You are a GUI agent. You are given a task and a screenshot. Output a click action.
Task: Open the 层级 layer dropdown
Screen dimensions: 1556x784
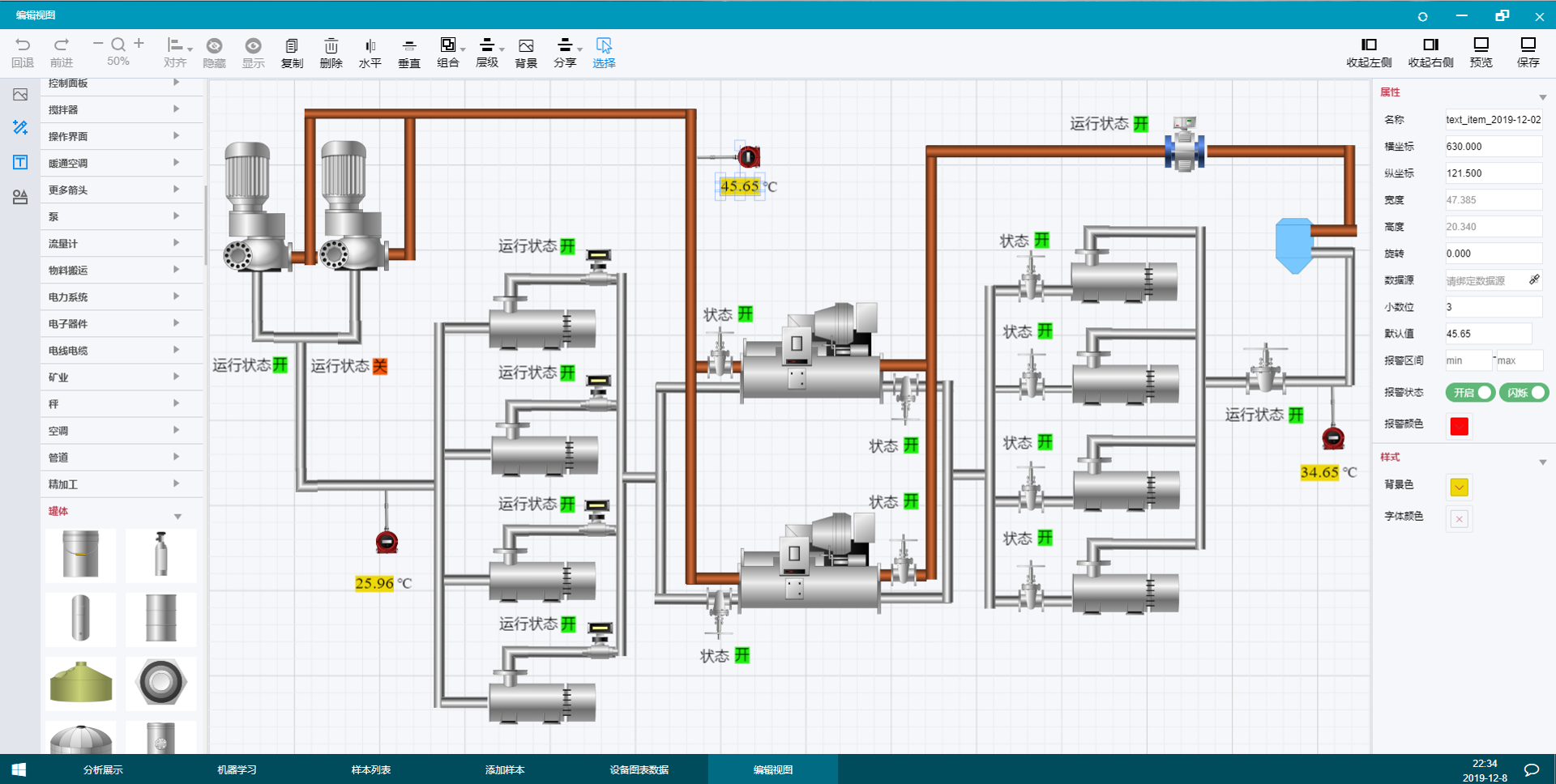488,46
